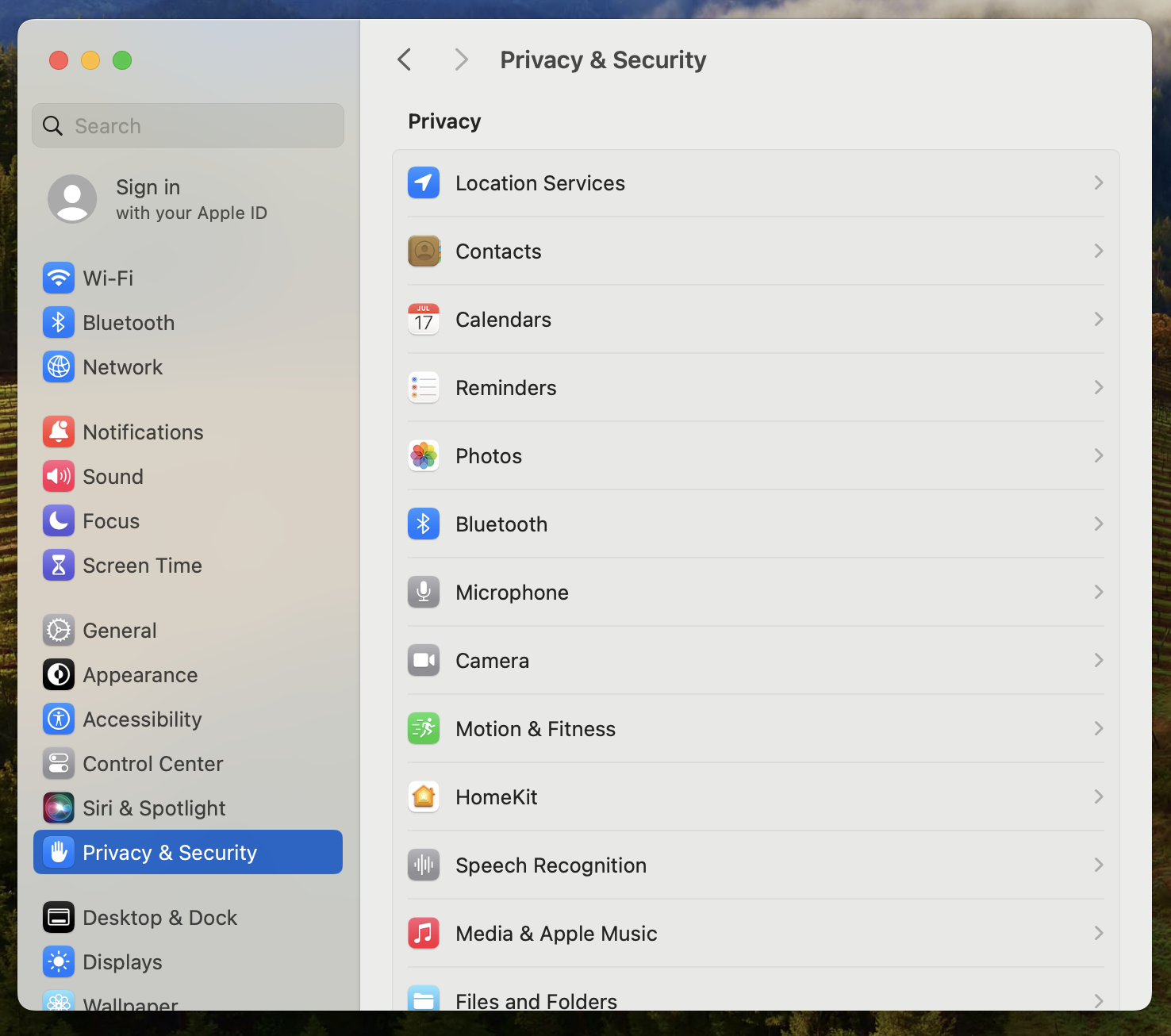Click the Privacy & Security hand icon

coord(59,853)
